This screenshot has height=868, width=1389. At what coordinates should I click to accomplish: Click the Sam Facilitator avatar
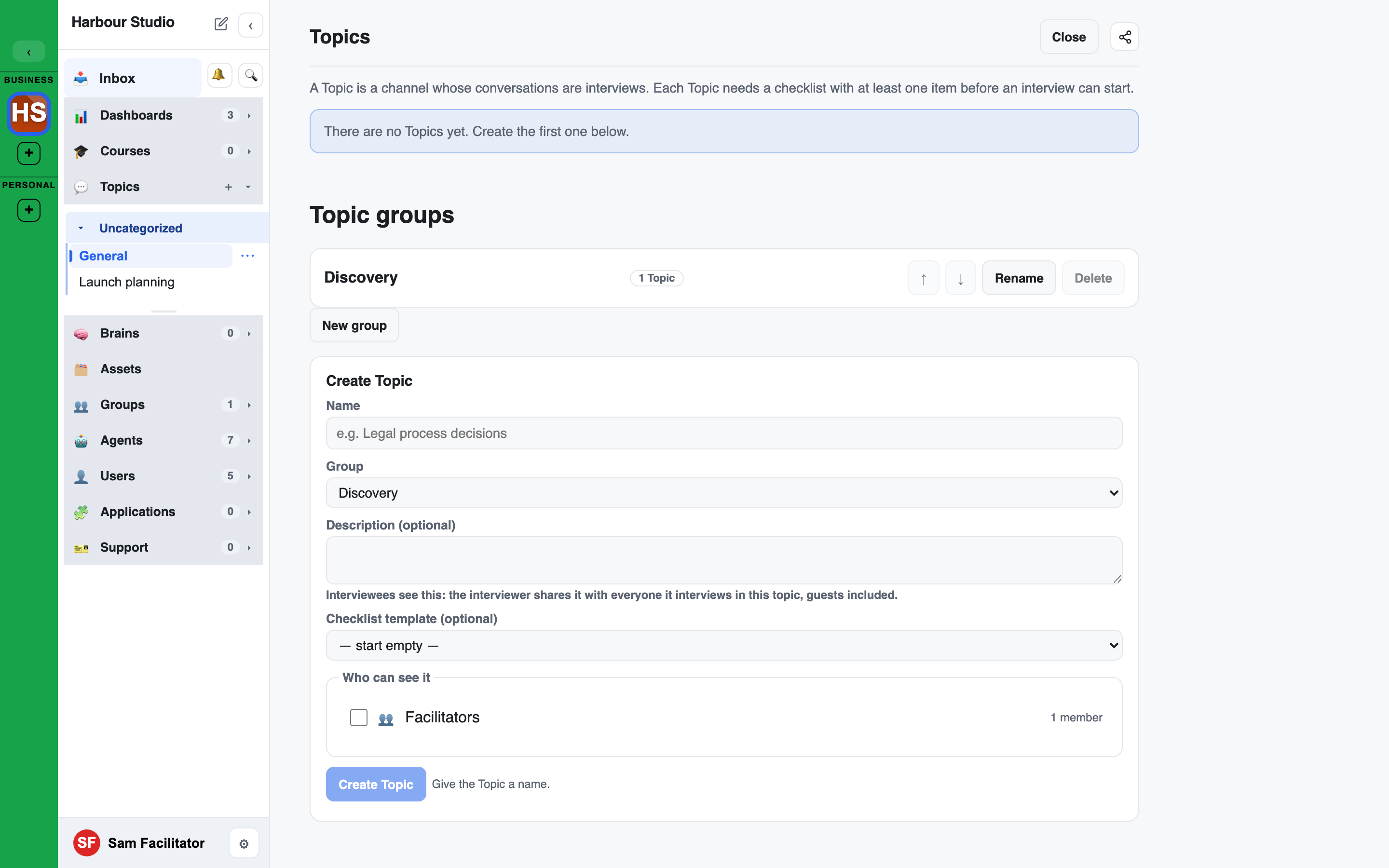[87, 843]
